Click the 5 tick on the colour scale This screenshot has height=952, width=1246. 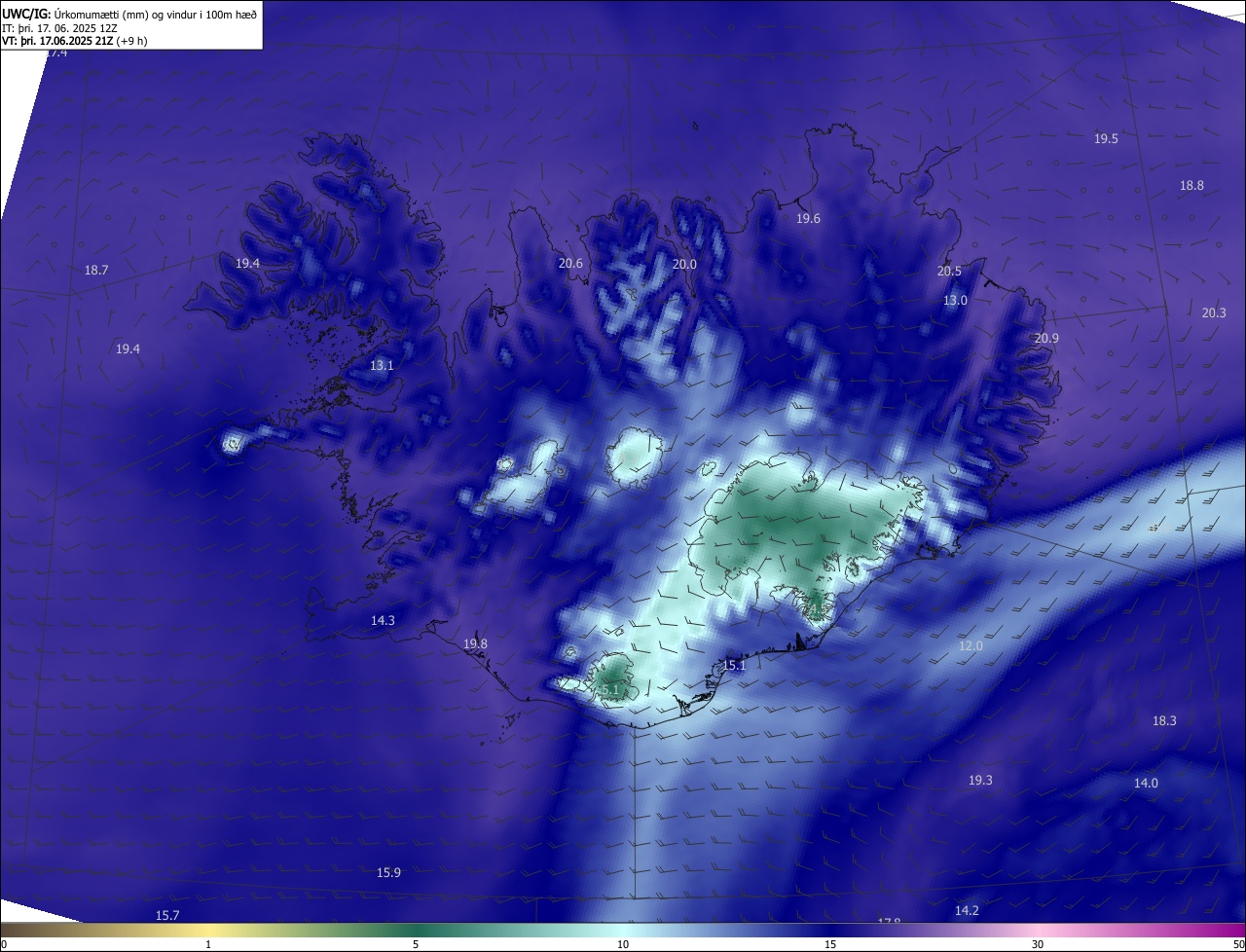[x=416, y=944]
